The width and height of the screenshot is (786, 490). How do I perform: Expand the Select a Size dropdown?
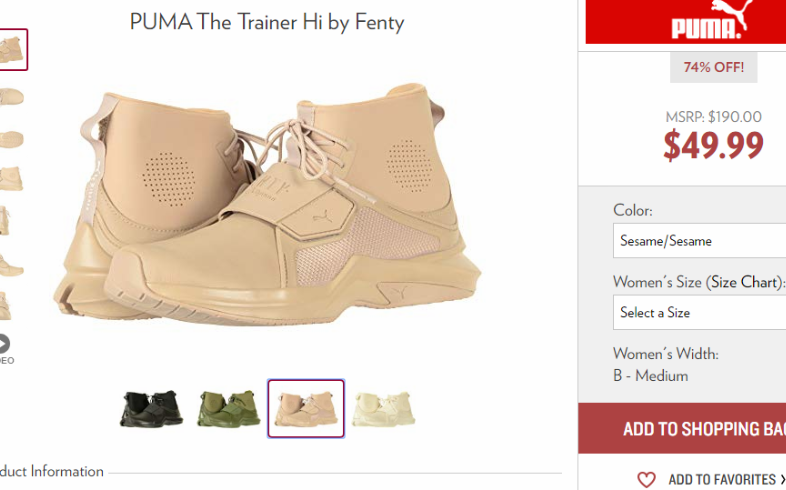click(699, 313)
